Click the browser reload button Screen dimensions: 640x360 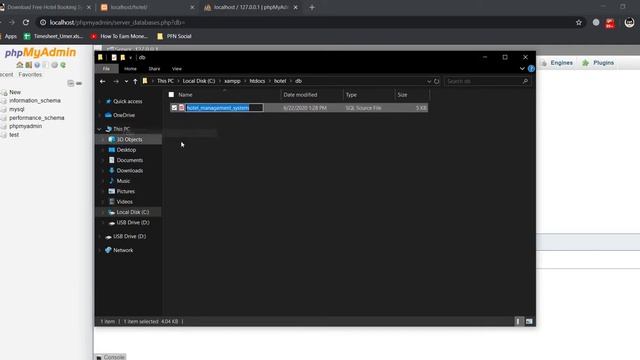pyautogui.click(x=26, y=22)
